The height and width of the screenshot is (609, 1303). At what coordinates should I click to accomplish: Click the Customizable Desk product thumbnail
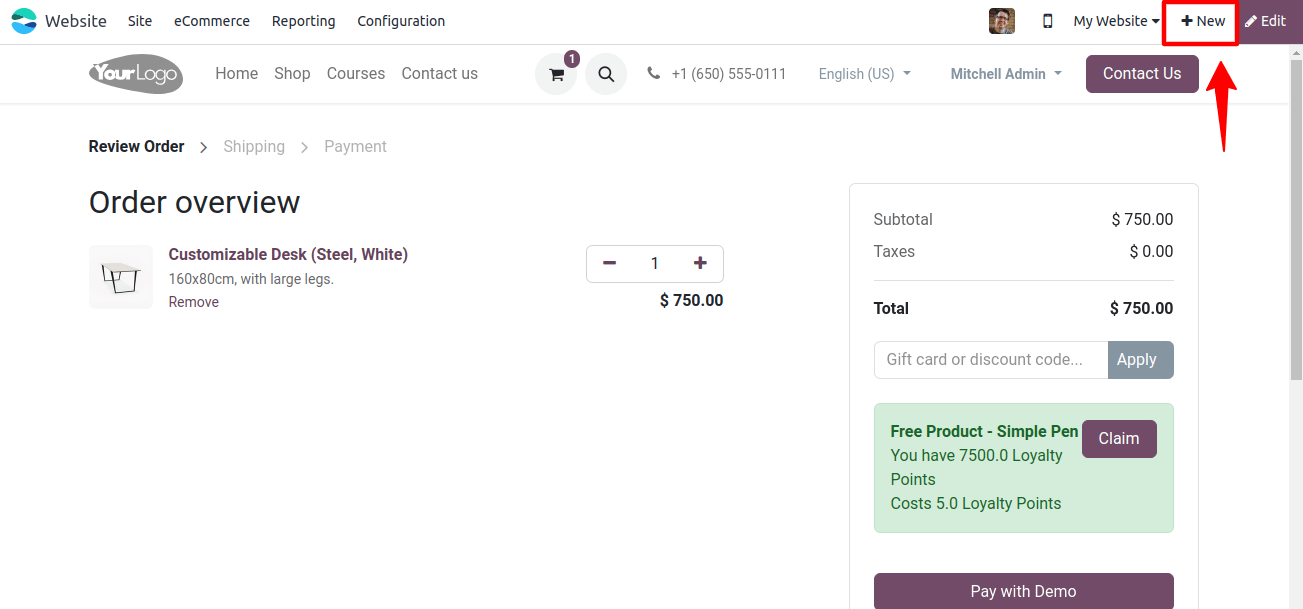[121, 277]
